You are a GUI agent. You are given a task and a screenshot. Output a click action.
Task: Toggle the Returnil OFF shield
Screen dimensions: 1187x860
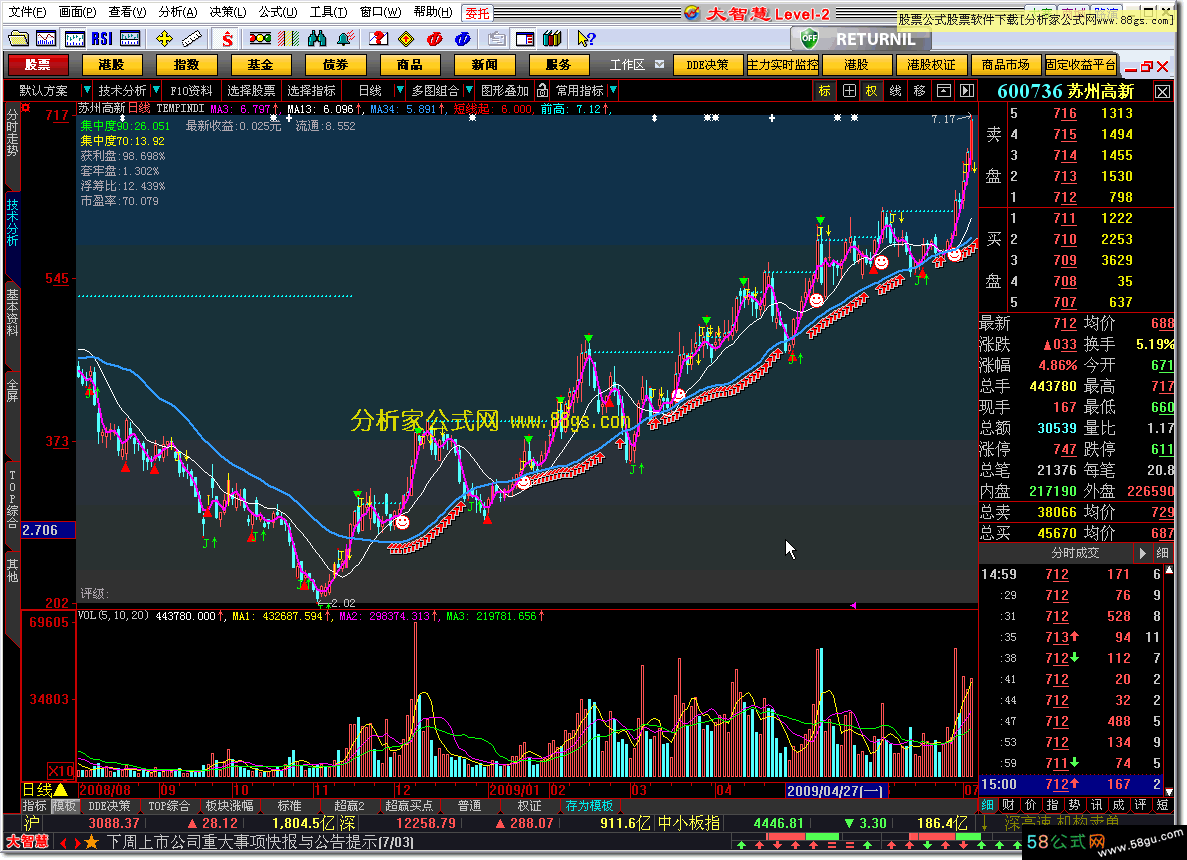[x=809, y=38]
